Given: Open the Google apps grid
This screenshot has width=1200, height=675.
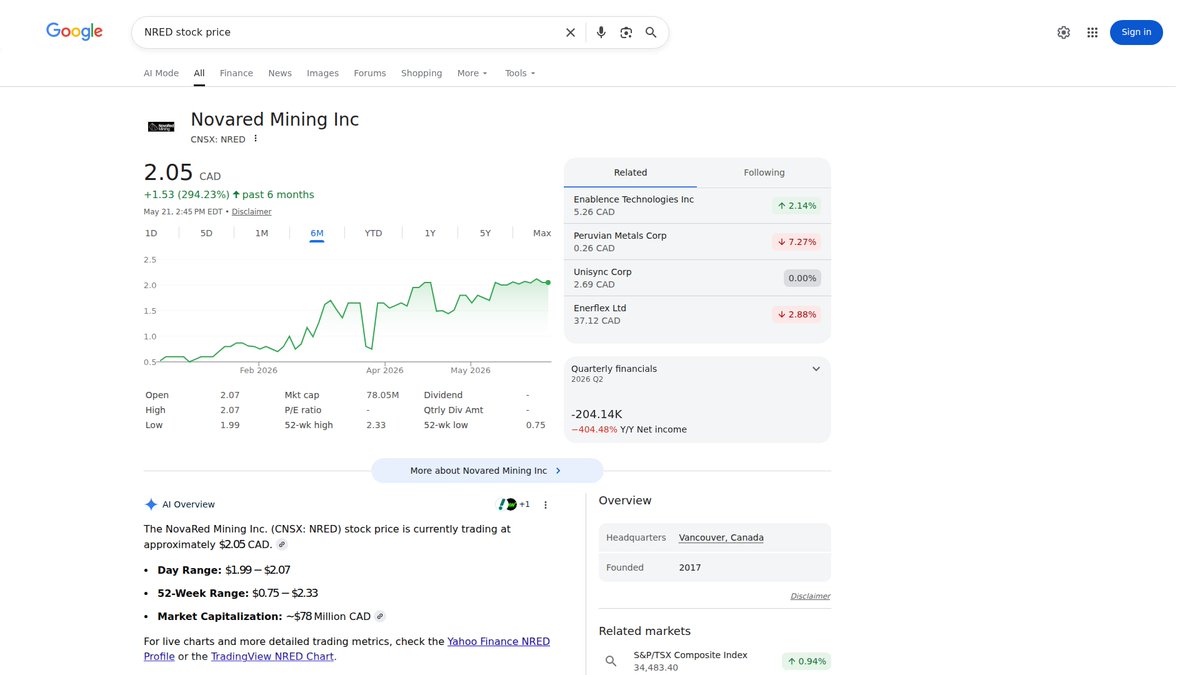Looking at the screenshot, I should (1092, 32).
